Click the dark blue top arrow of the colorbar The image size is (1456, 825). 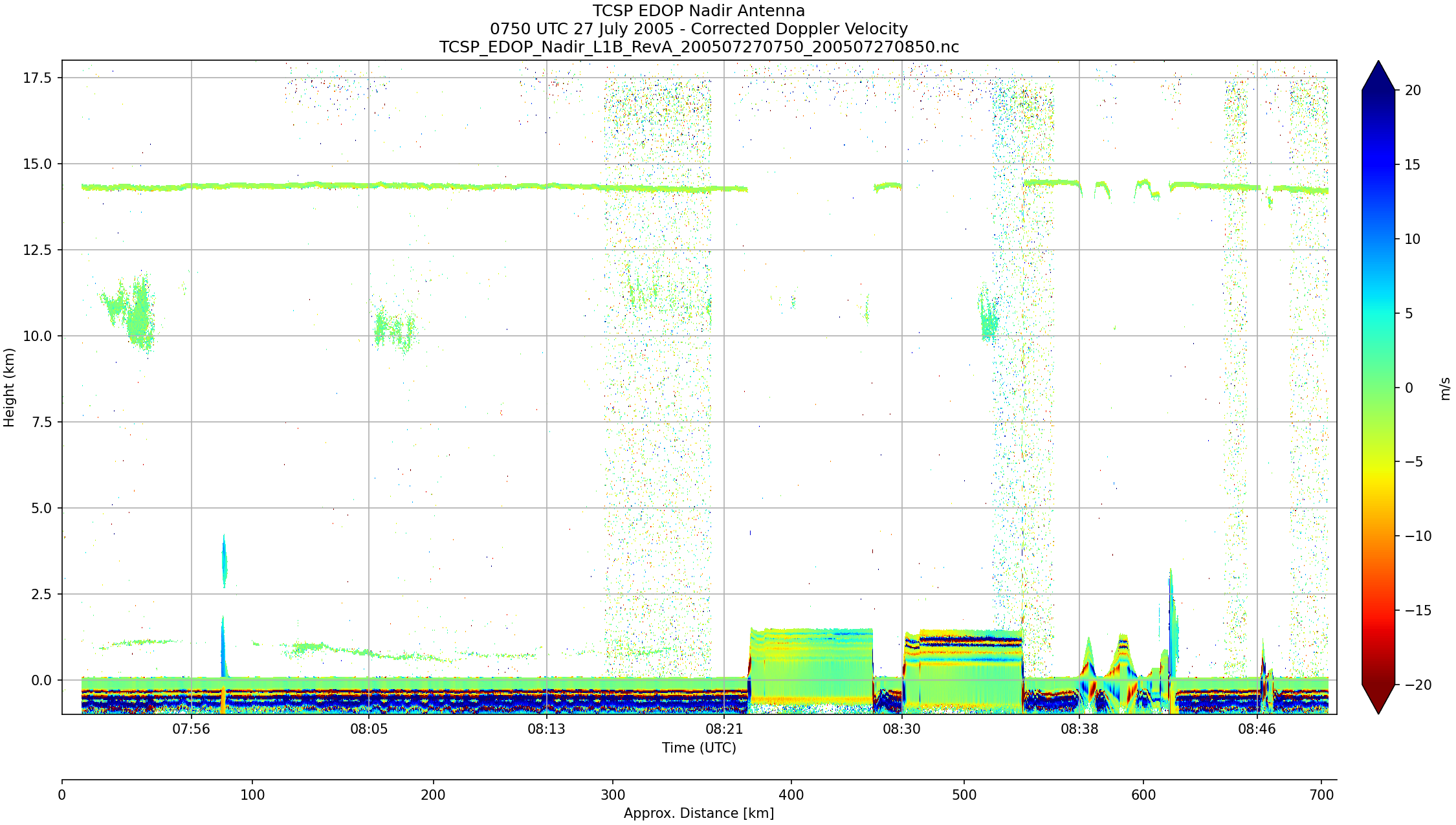tap(1378, 78)
